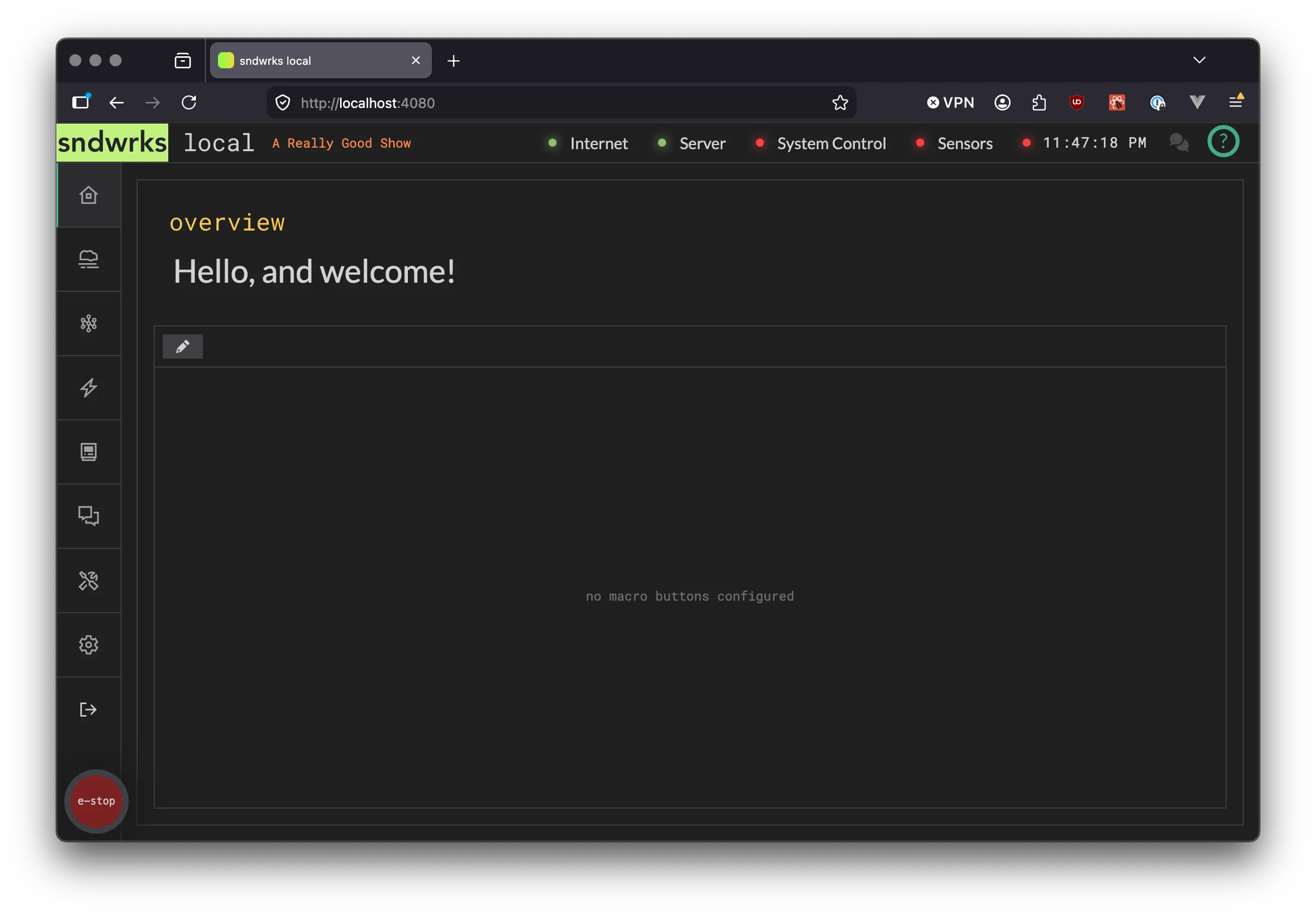Screen dimensions: 1316x916
Task: Open the Vue devtools extension icon
Action: click(x=1197, y=102)
